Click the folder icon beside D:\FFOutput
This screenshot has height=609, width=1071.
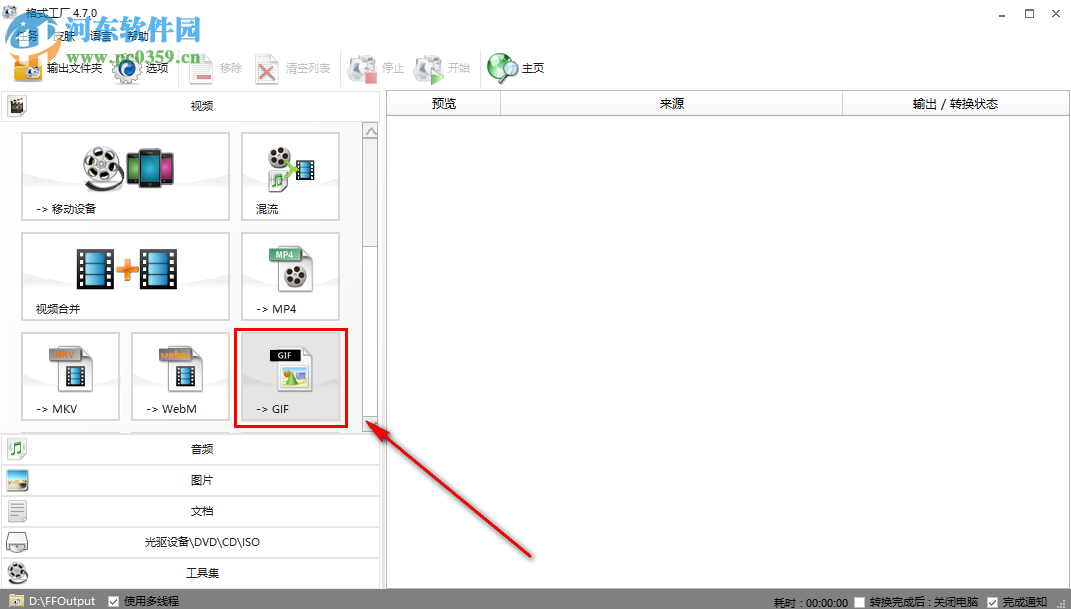[x=16, y=601]
